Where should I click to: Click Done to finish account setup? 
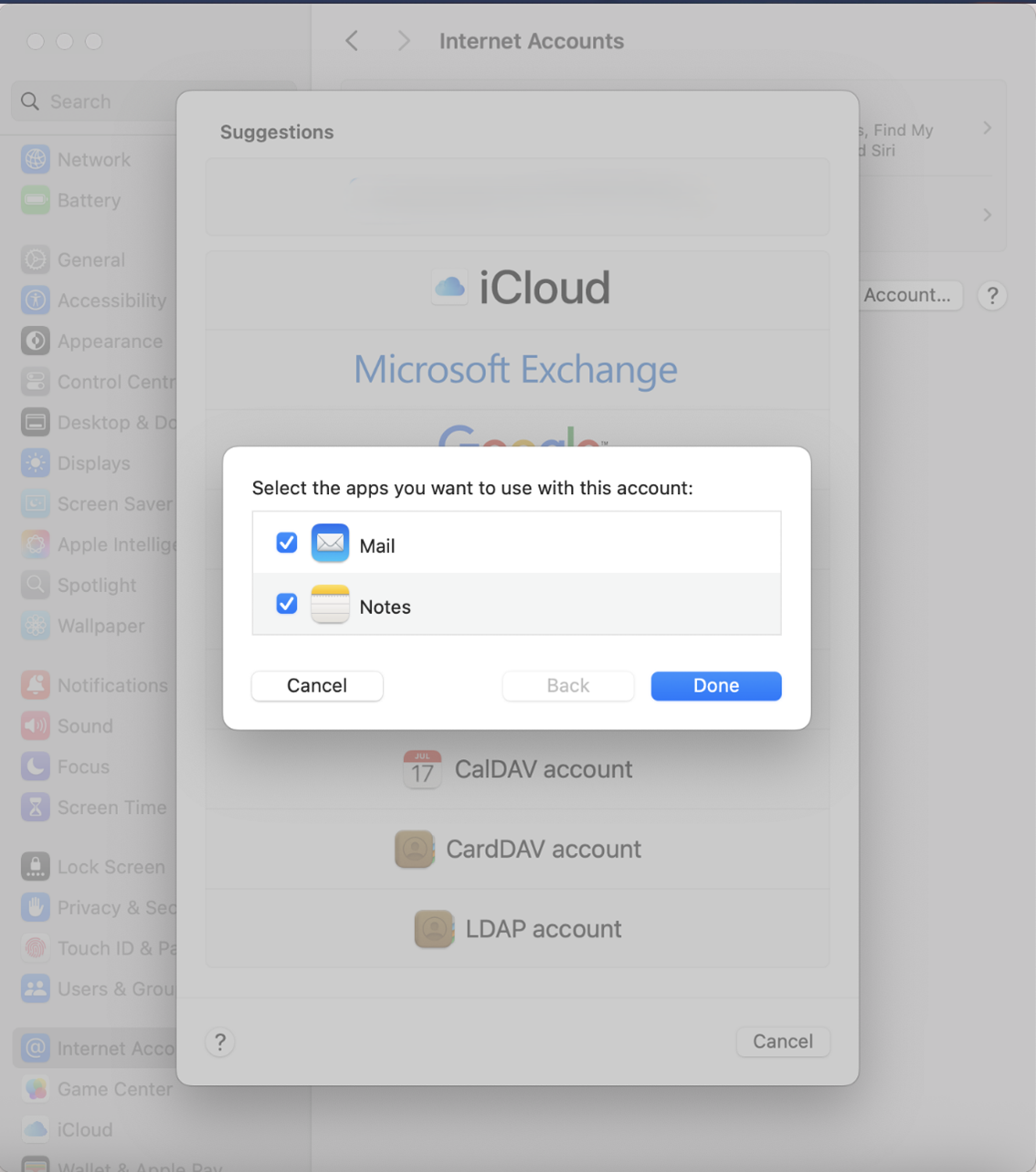click(716, 686)
